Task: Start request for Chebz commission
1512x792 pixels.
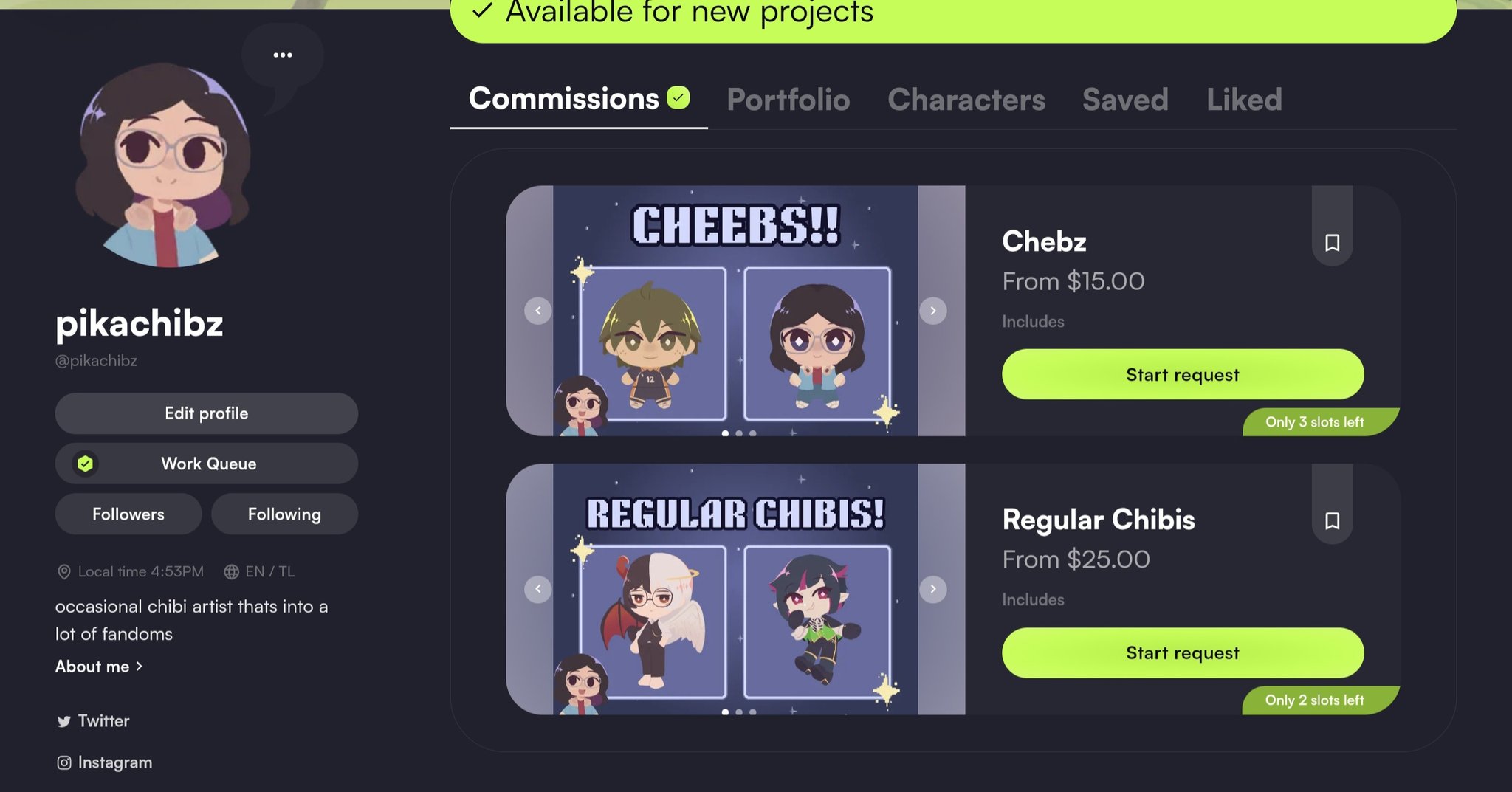Action: 1183,375
